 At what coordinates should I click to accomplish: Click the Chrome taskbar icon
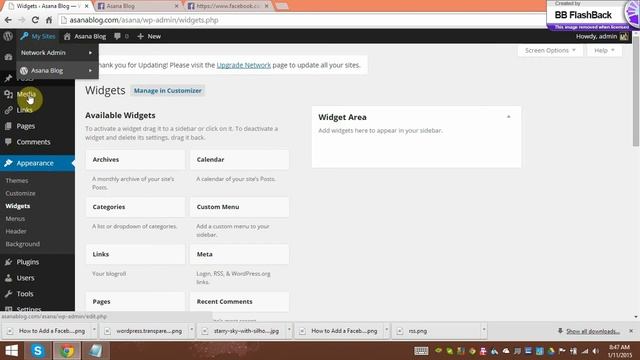[67, 351]
